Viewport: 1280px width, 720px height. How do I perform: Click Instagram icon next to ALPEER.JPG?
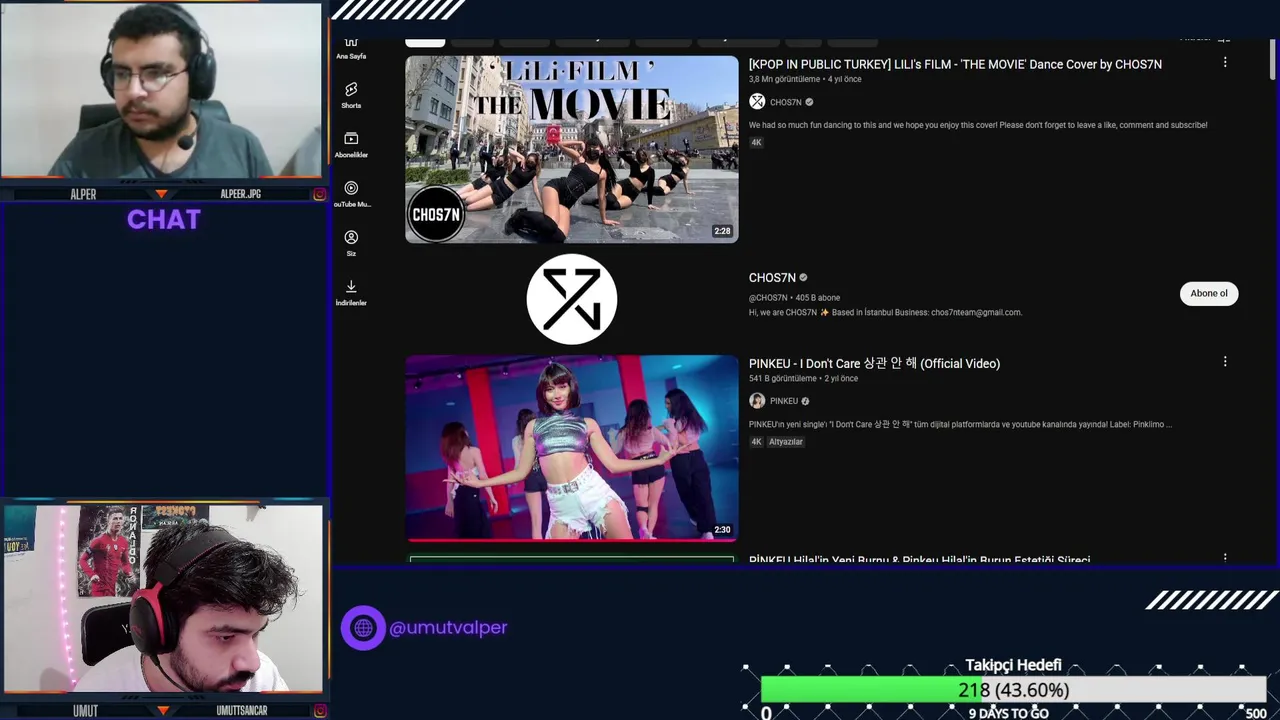[x=320, y=194]
